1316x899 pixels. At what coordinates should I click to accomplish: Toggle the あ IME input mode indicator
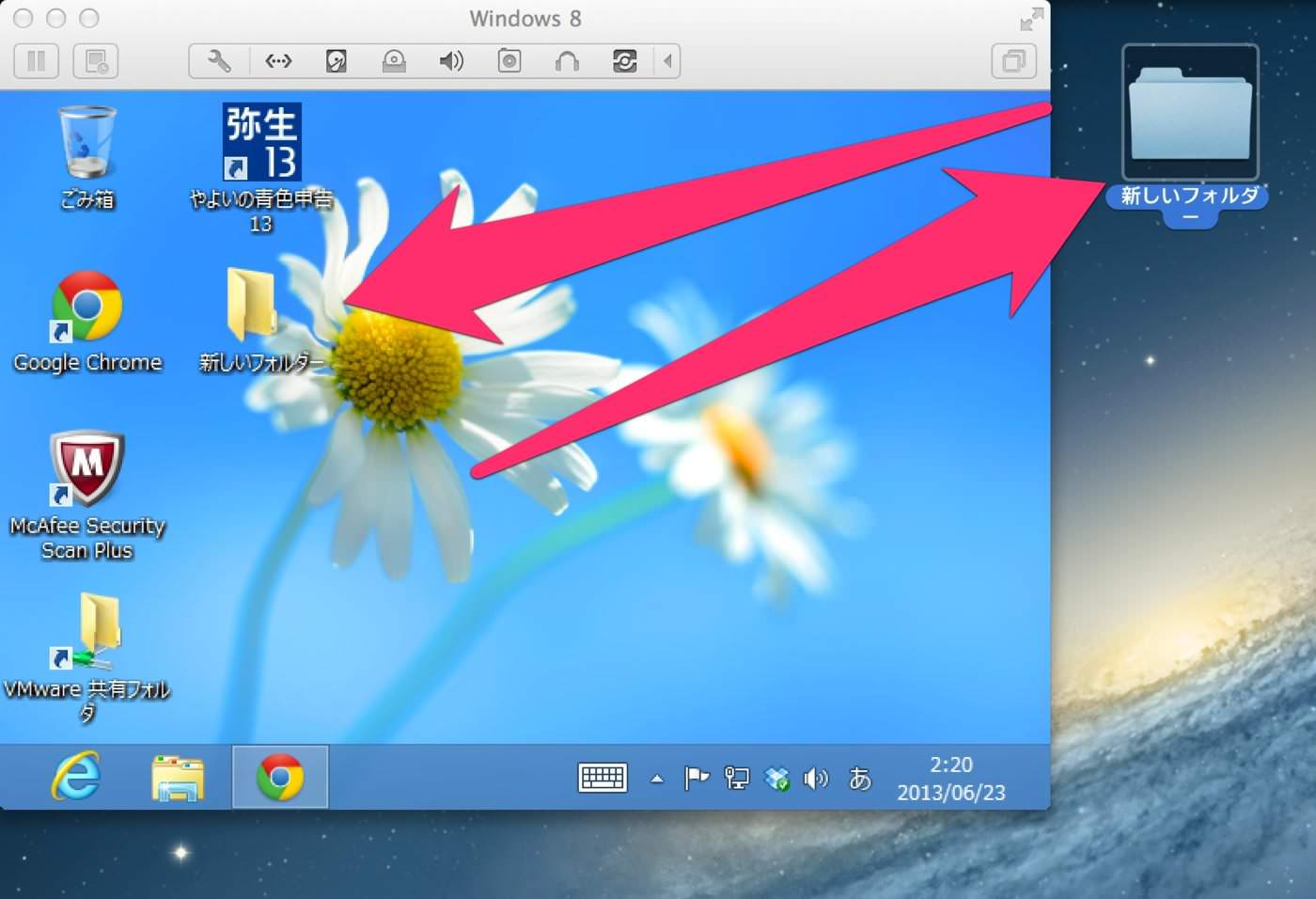click(859, 779)
